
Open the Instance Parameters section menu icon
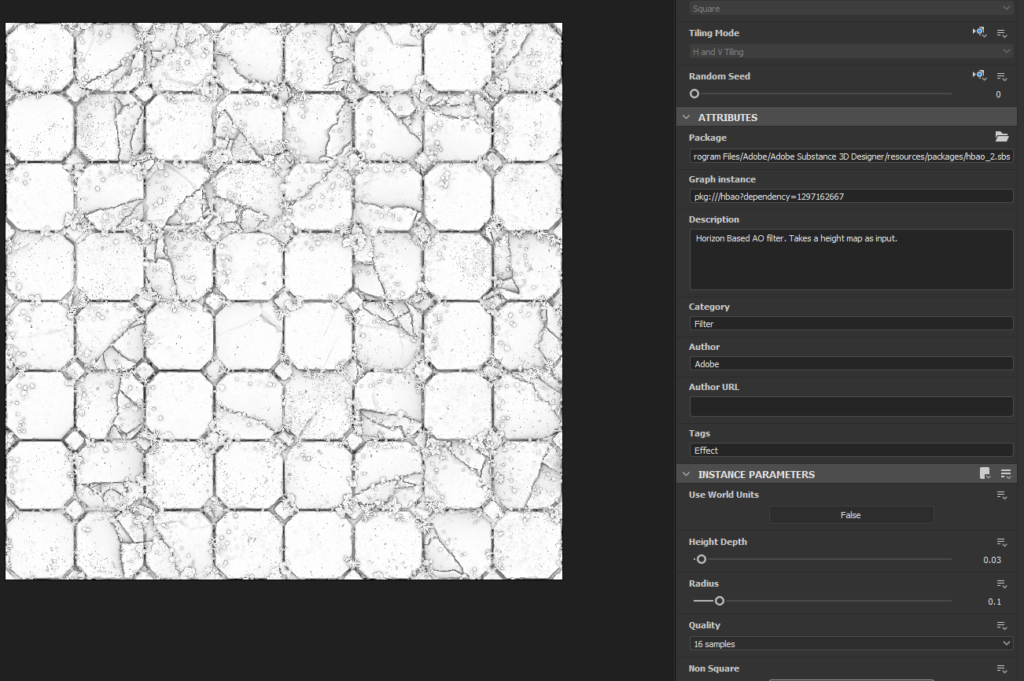click(x=1006, y=474)
